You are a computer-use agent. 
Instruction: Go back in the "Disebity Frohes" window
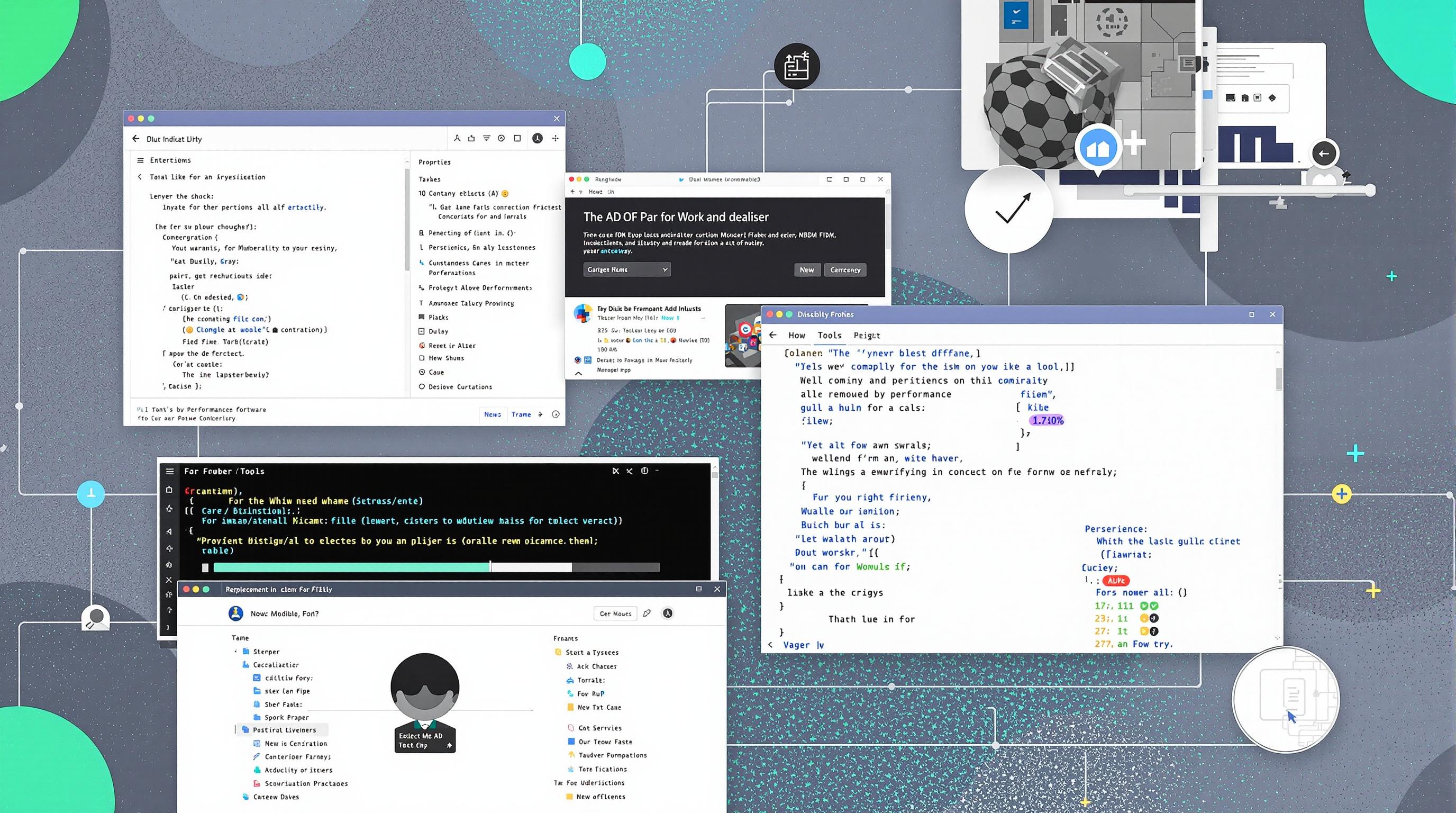click(773, 335)
